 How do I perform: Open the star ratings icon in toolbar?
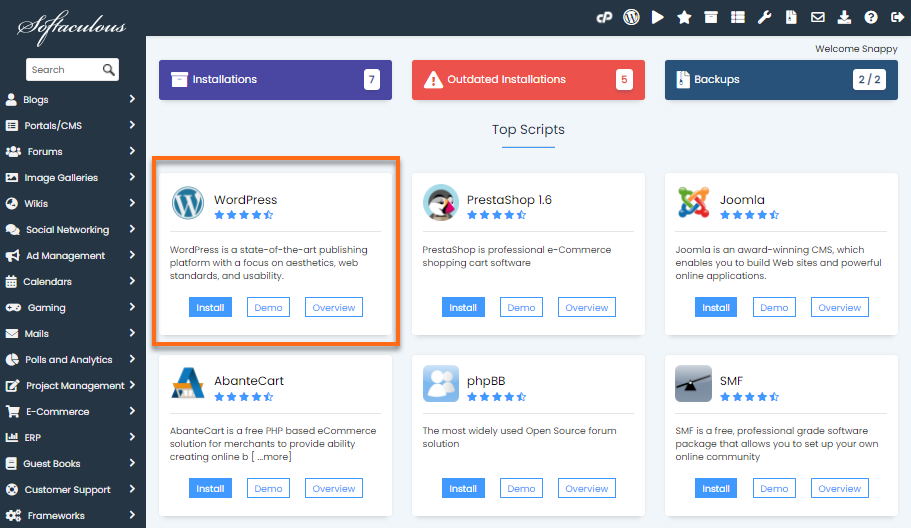click(x=684, y=17)
